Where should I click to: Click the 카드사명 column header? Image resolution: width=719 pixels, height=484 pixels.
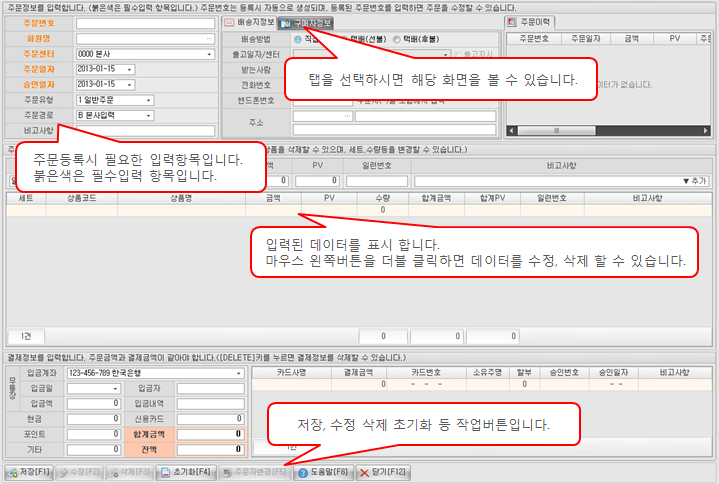pos(291,373)
